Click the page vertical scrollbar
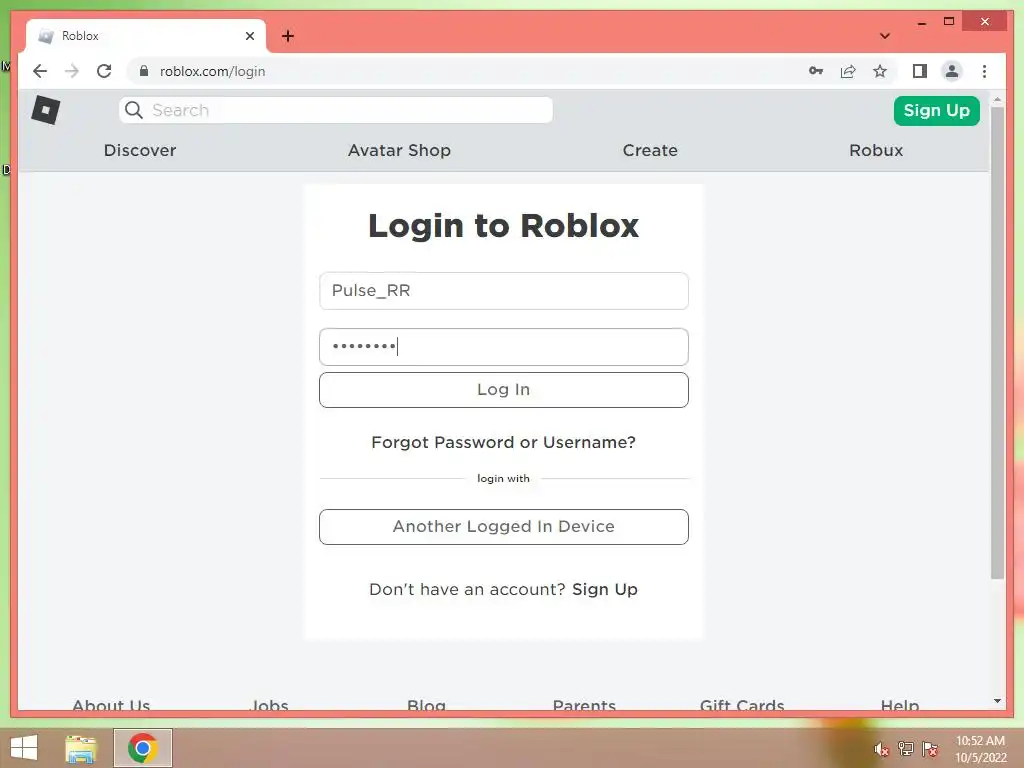 click(x=997, y=342)
